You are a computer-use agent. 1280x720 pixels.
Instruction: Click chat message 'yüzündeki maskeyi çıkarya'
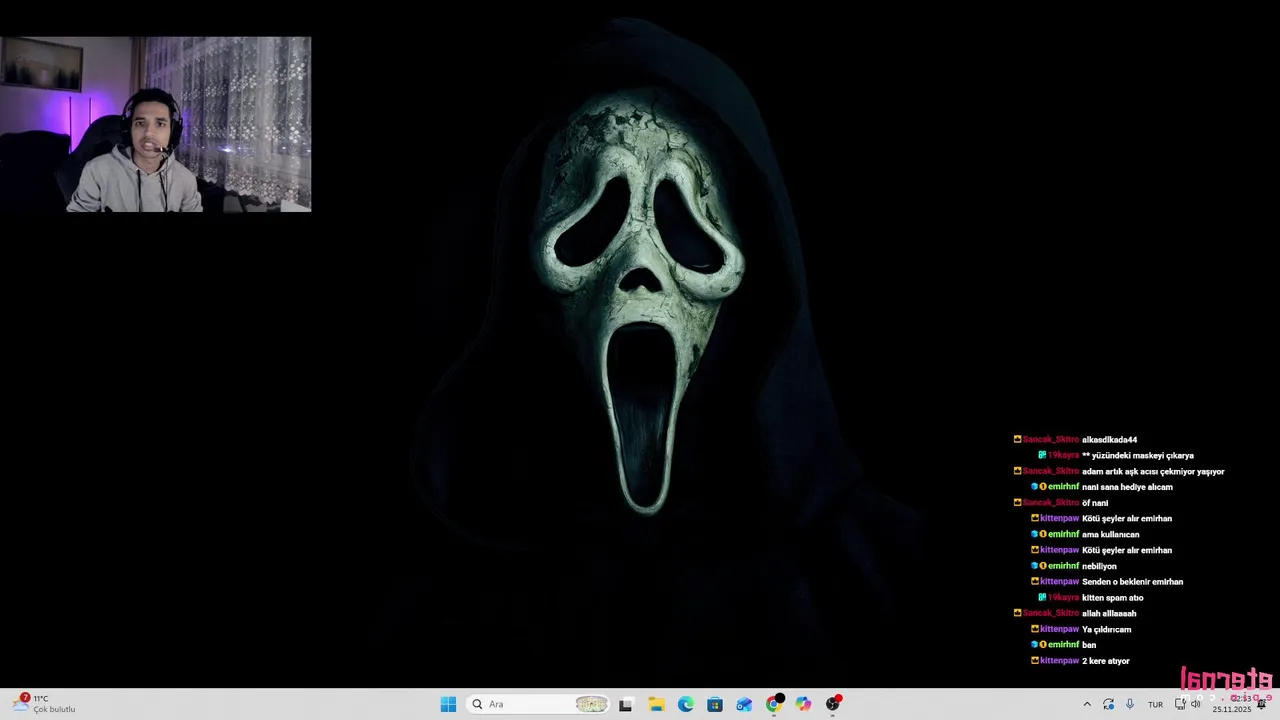(x=1142, y=456)
